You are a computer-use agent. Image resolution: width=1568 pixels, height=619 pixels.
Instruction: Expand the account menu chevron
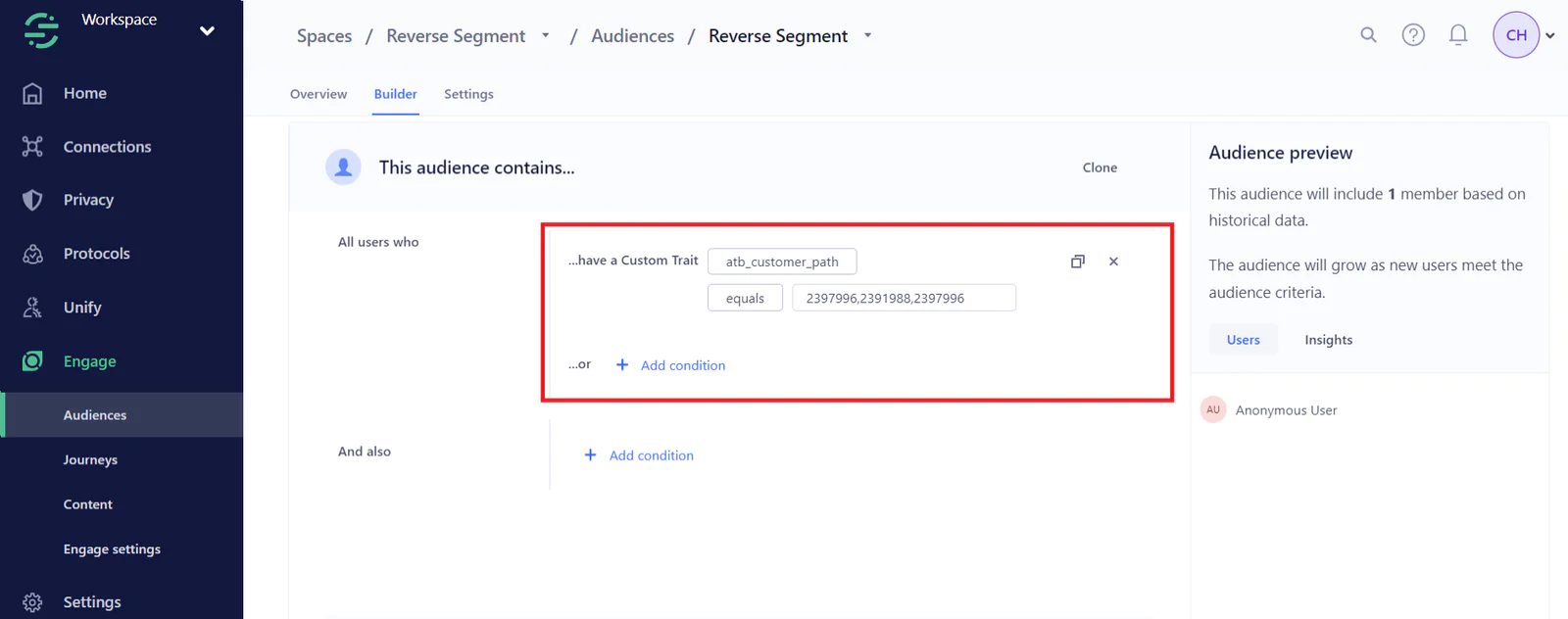tap(1550, 36)
